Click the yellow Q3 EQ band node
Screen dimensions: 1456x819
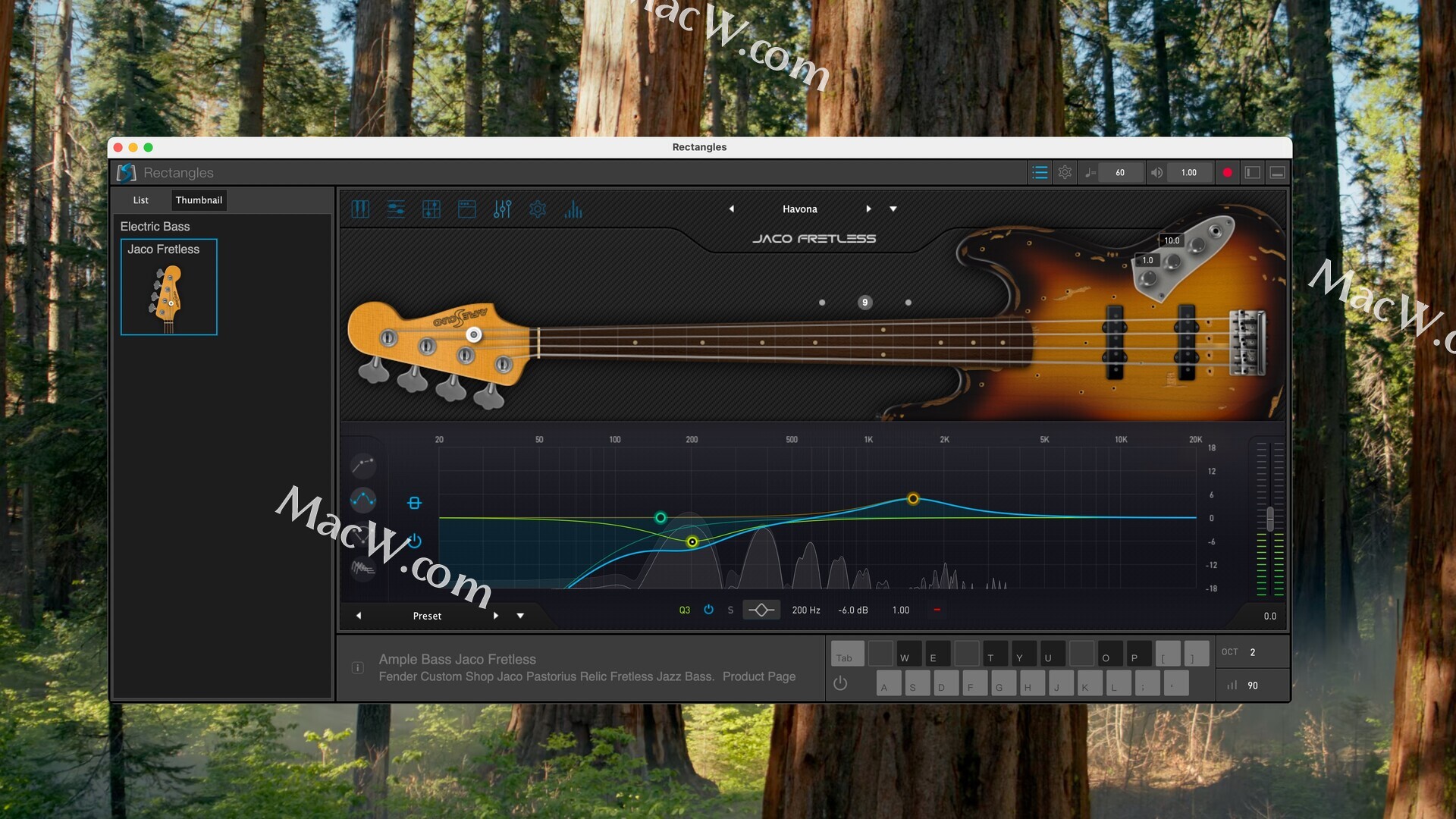coord(692,541)
